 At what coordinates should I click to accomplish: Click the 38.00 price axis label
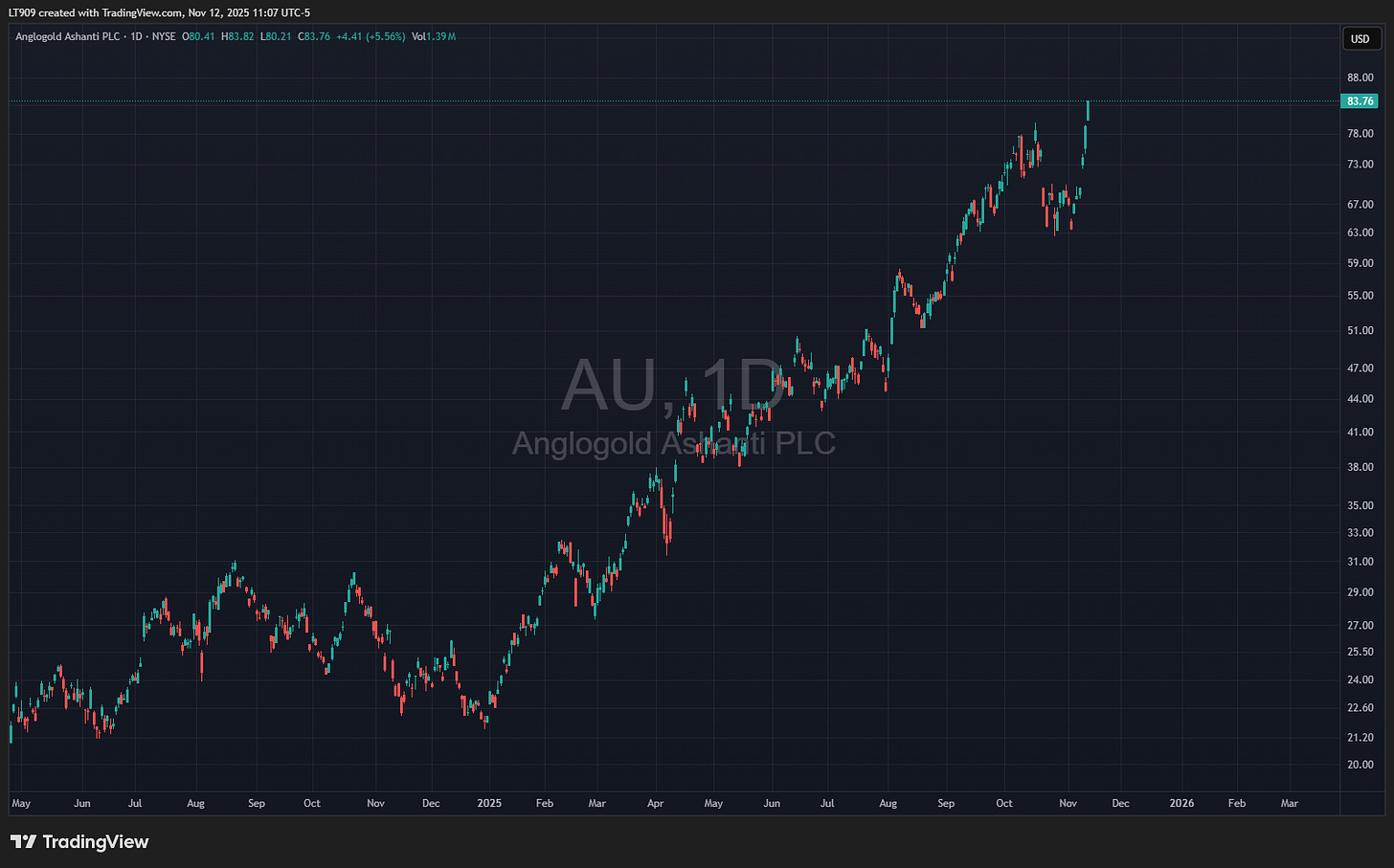tap(1360, 468)
